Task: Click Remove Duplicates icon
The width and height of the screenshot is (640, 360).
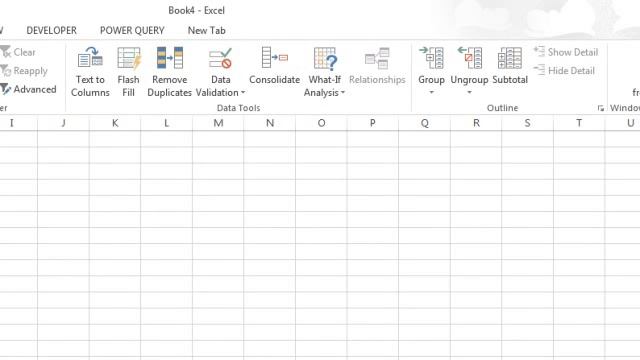Action: (169, 58)
